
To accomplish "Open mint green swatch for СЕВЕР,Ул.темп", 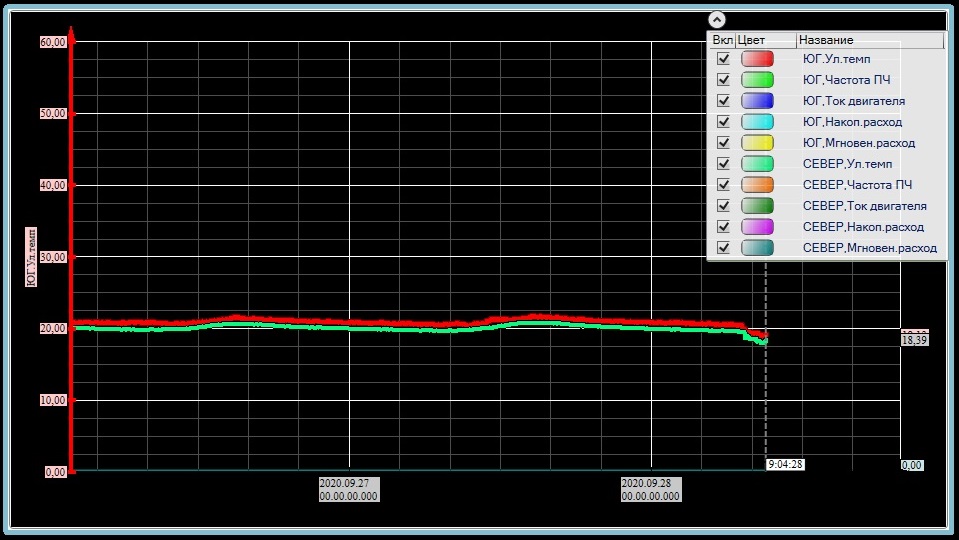I will 757,163.
